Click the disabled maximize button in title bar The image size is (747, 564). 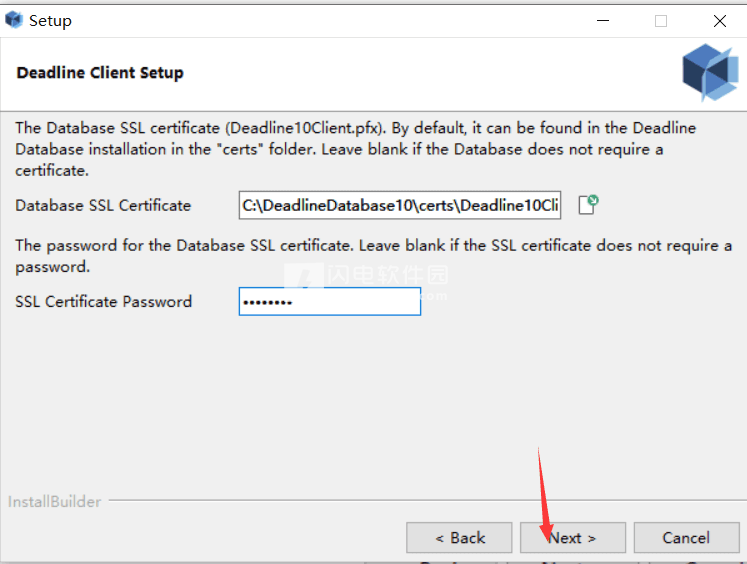661,20
